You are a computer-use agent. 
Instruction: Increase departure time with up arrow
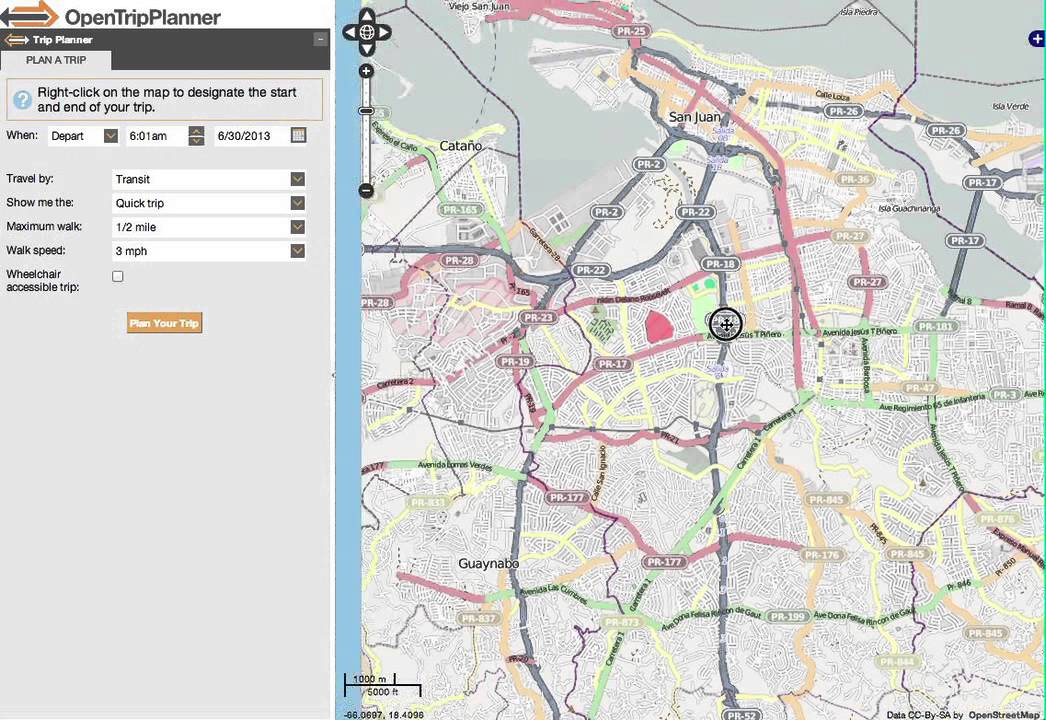[196, 131]
